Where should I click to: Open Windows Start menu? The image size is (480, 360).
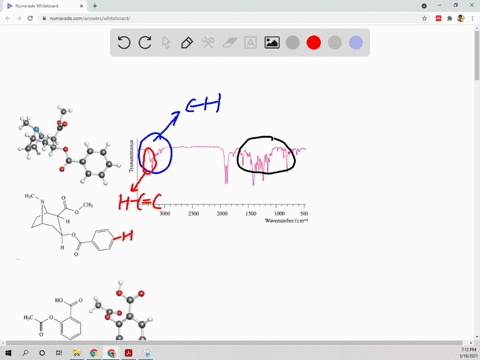pos(8,353)
